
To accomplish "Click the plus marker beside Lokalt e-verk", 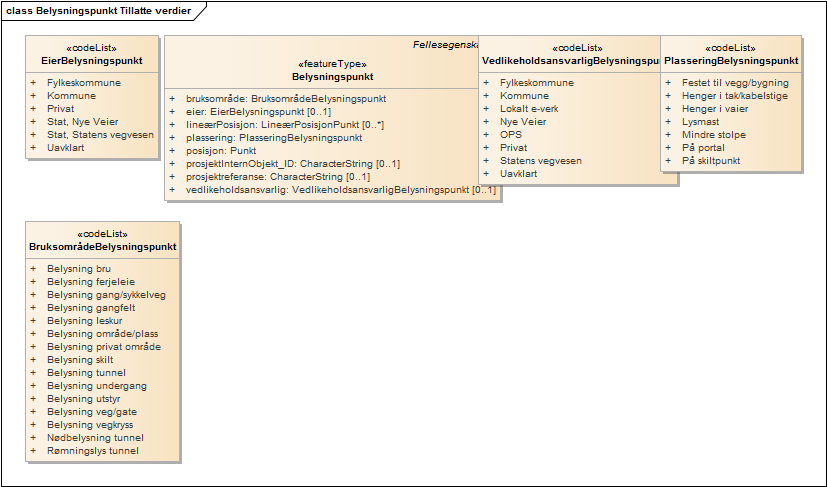I will point(487,109).
